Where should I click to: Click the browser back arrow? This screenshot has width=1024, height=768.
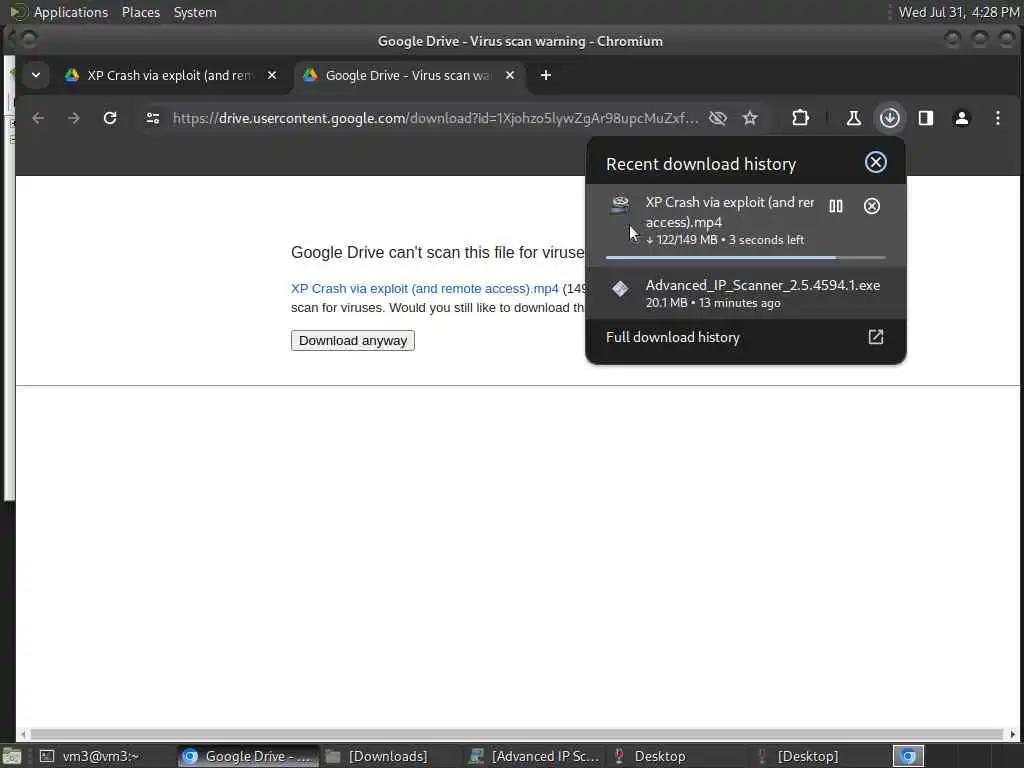click(38, 118)
